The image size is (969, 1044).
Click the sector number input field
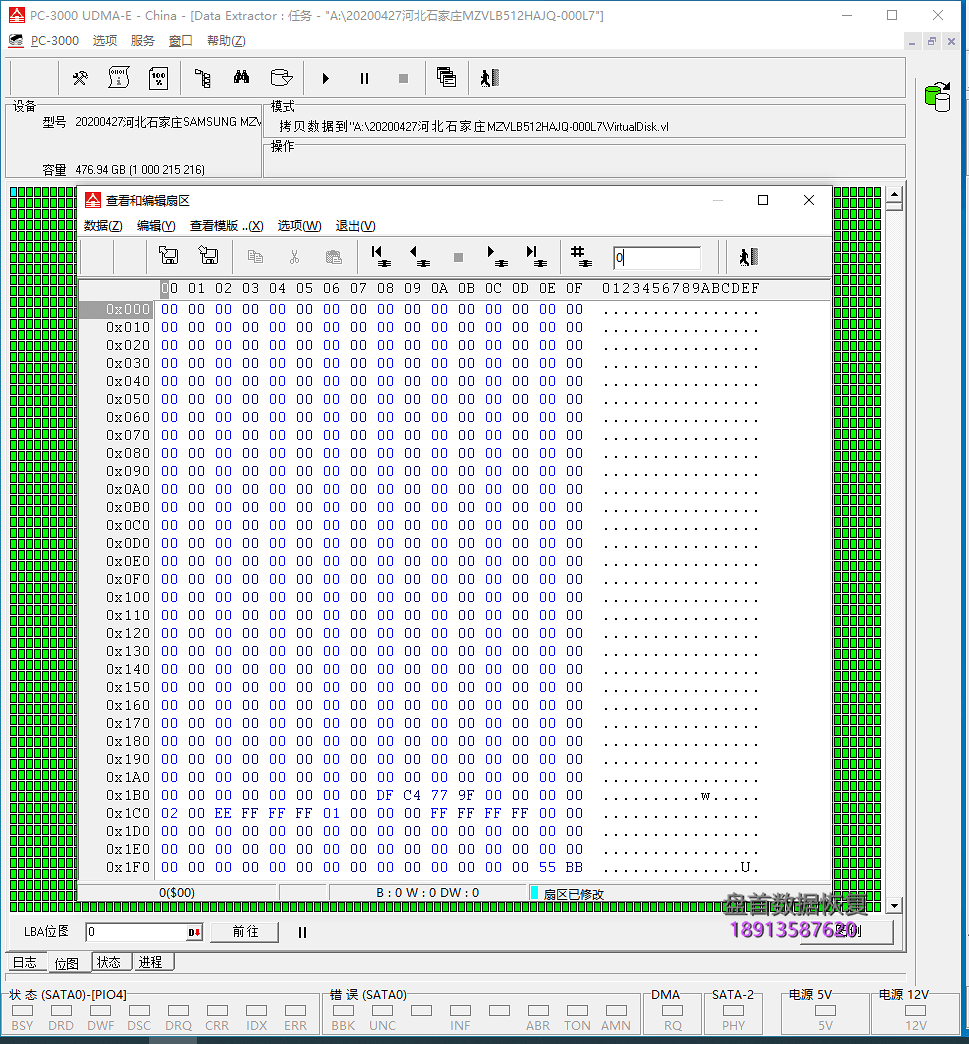tap(657, 258)
